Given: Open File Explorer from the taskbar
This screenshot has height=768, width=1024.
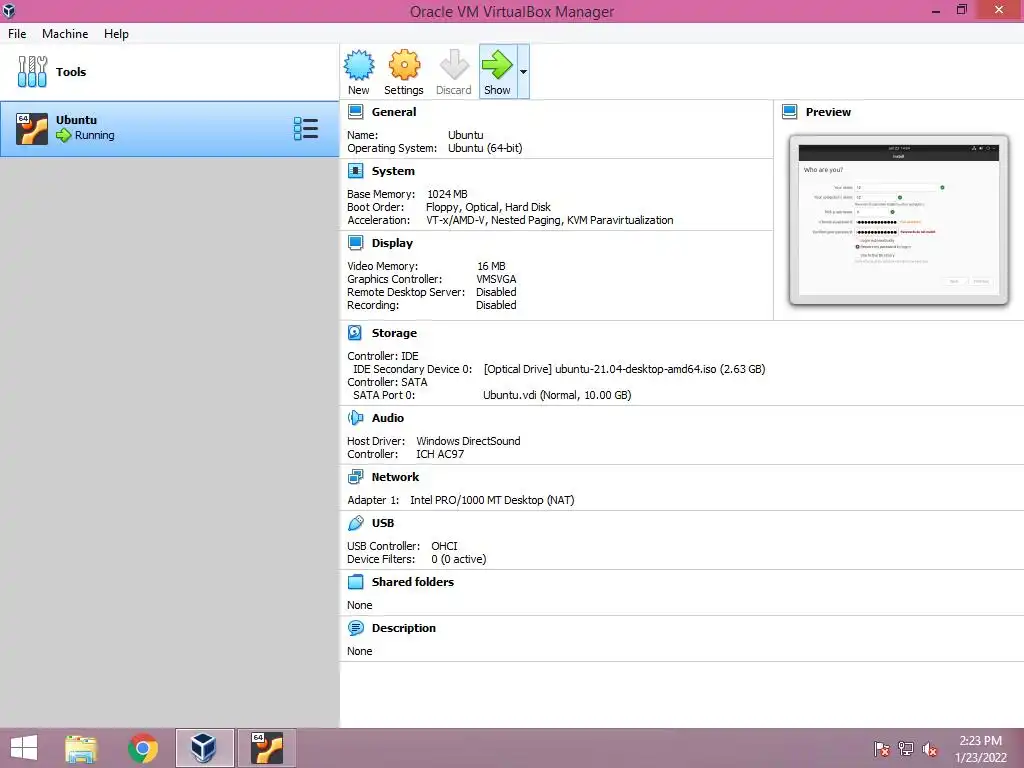Looking at the screenshot, I should point(81,748).
